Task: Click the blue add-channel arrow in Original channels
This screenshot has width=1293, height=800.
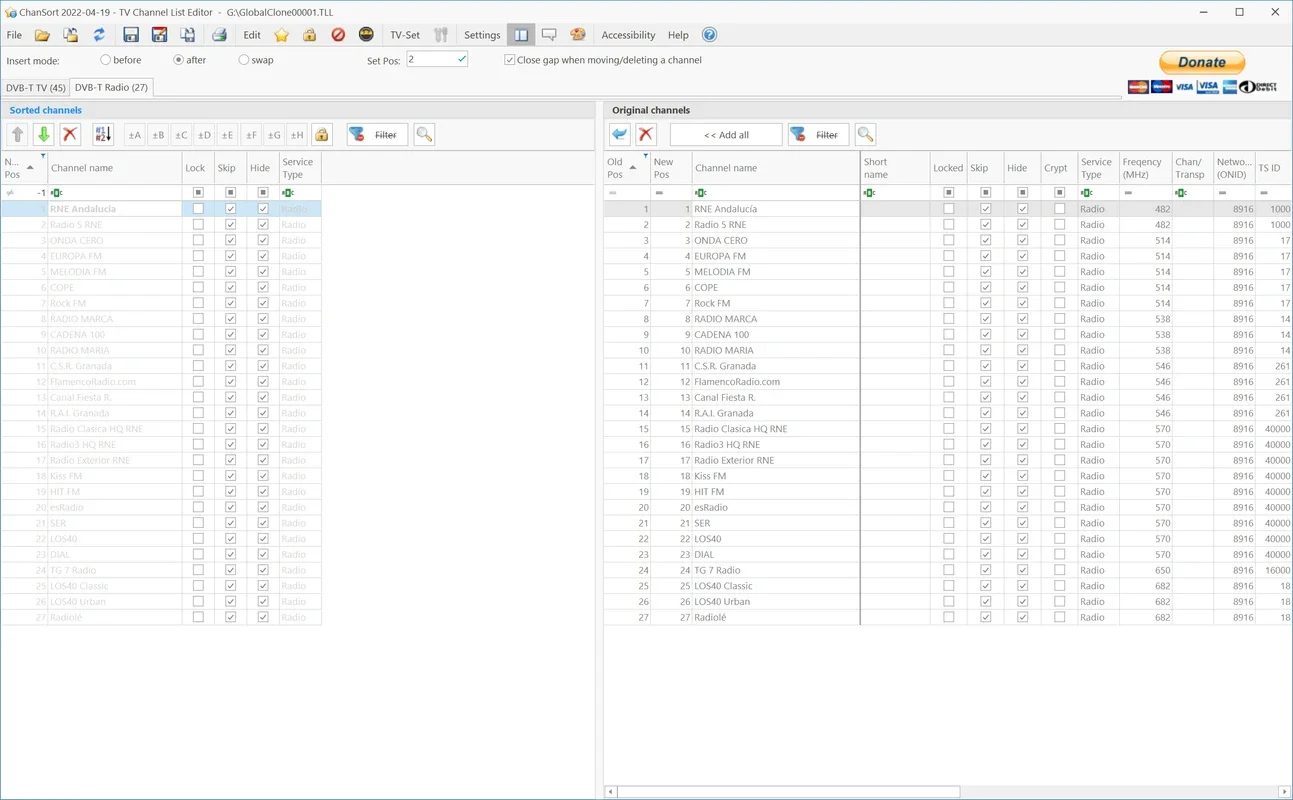Action: click(619, 134)
